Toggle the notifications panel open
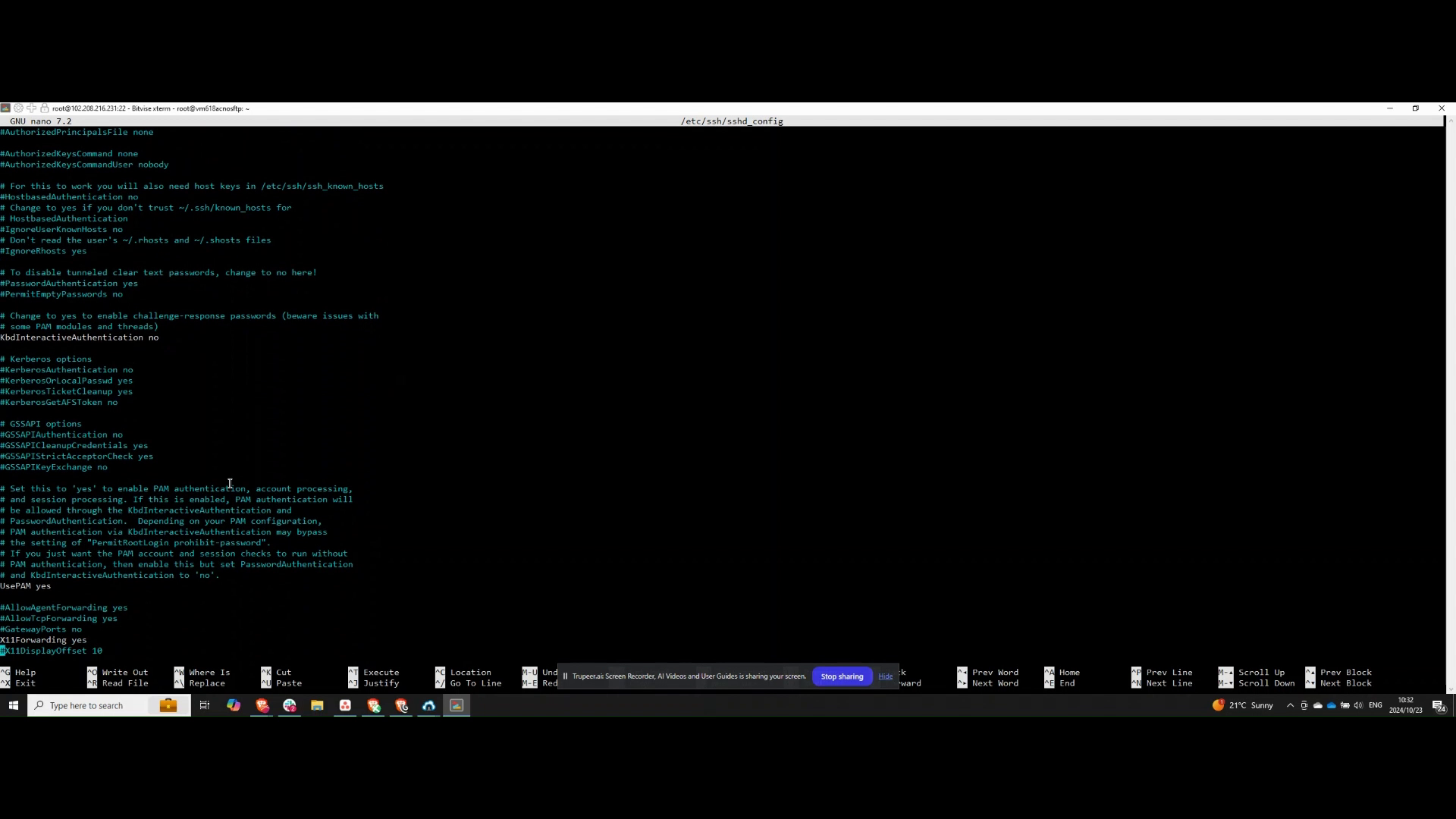This screenshot has width=1456, height=819. [1438, 705]
